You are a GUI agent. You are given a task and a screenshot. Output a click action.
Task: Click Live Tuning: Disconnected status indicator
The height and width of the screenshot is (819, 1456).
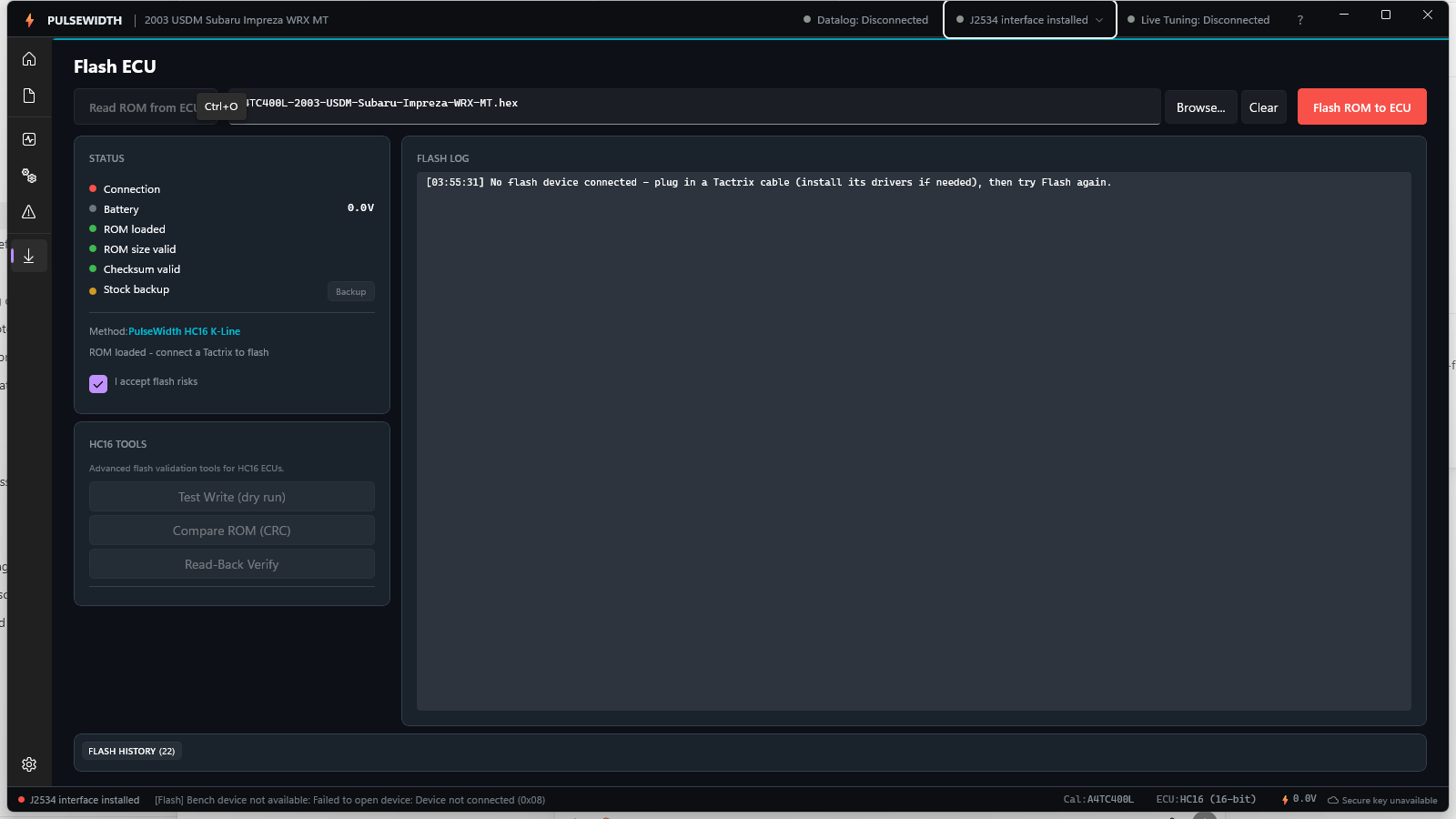click(x=1198, y=20)
